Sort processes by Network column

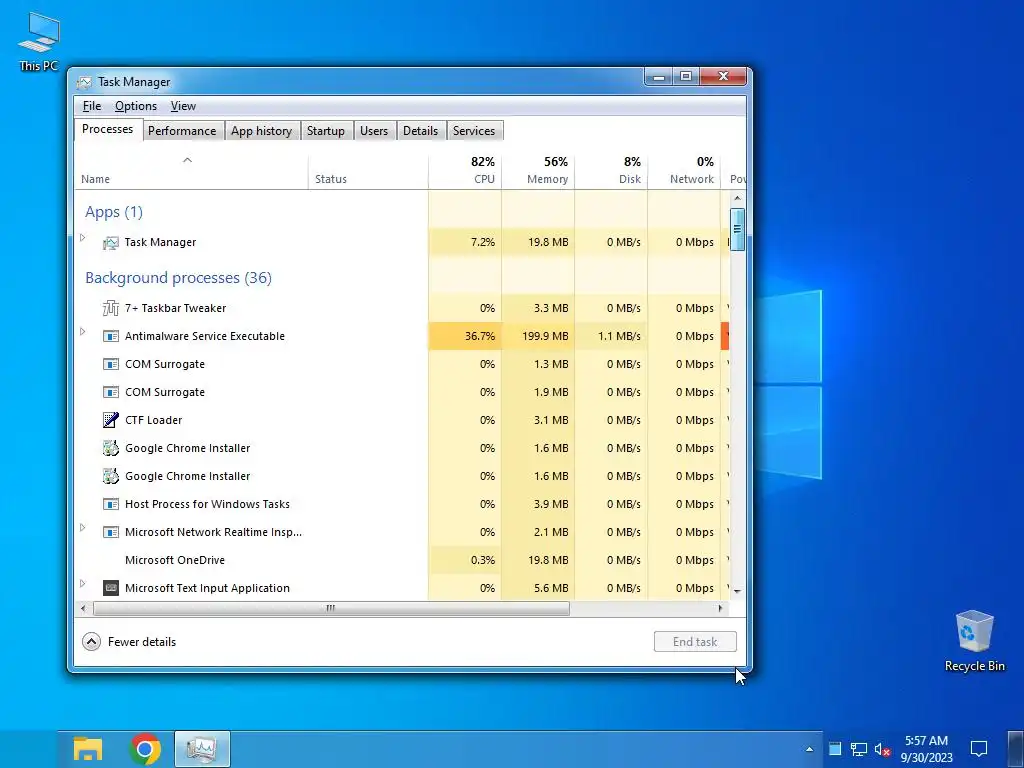(x=684, y=171)
